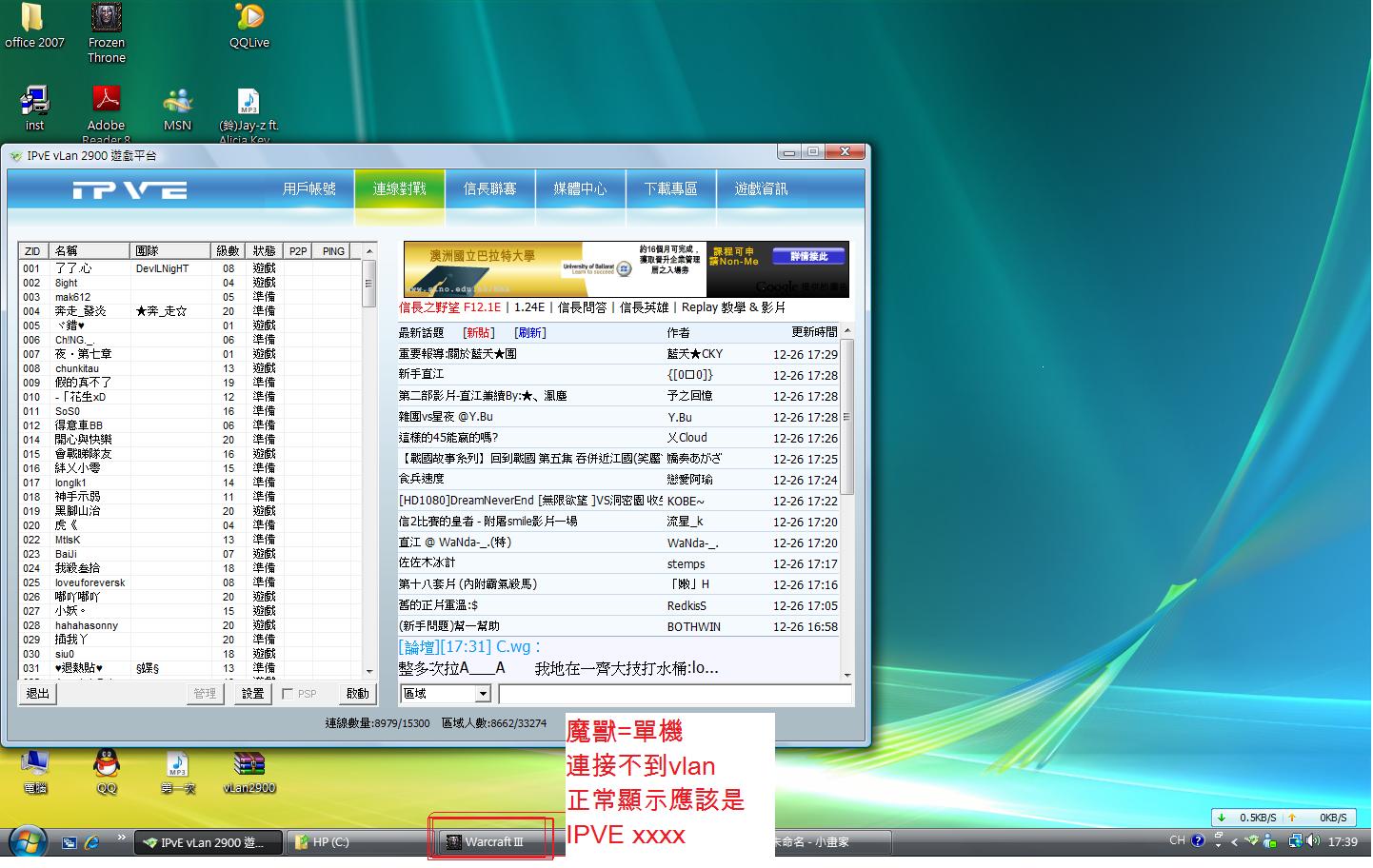Expand hidden system tray icons arrow
Viewport: 1373px width, 868px height.
pyautogui.click(x=1234, y=841)
